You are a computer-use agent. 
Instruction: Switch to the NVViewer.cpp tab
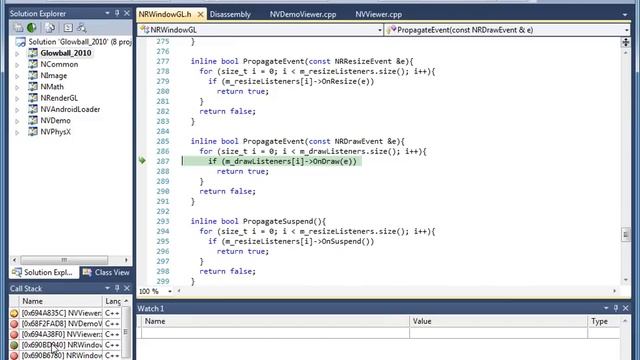pos(378,14)
